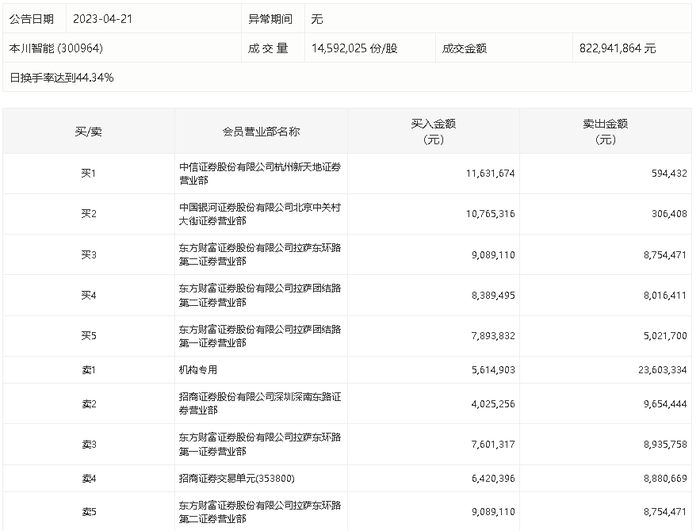Click 中国银河证券北京中关村大街 branch name
Viewport: 700px width, 531px height.
click(x=260, y=214)
